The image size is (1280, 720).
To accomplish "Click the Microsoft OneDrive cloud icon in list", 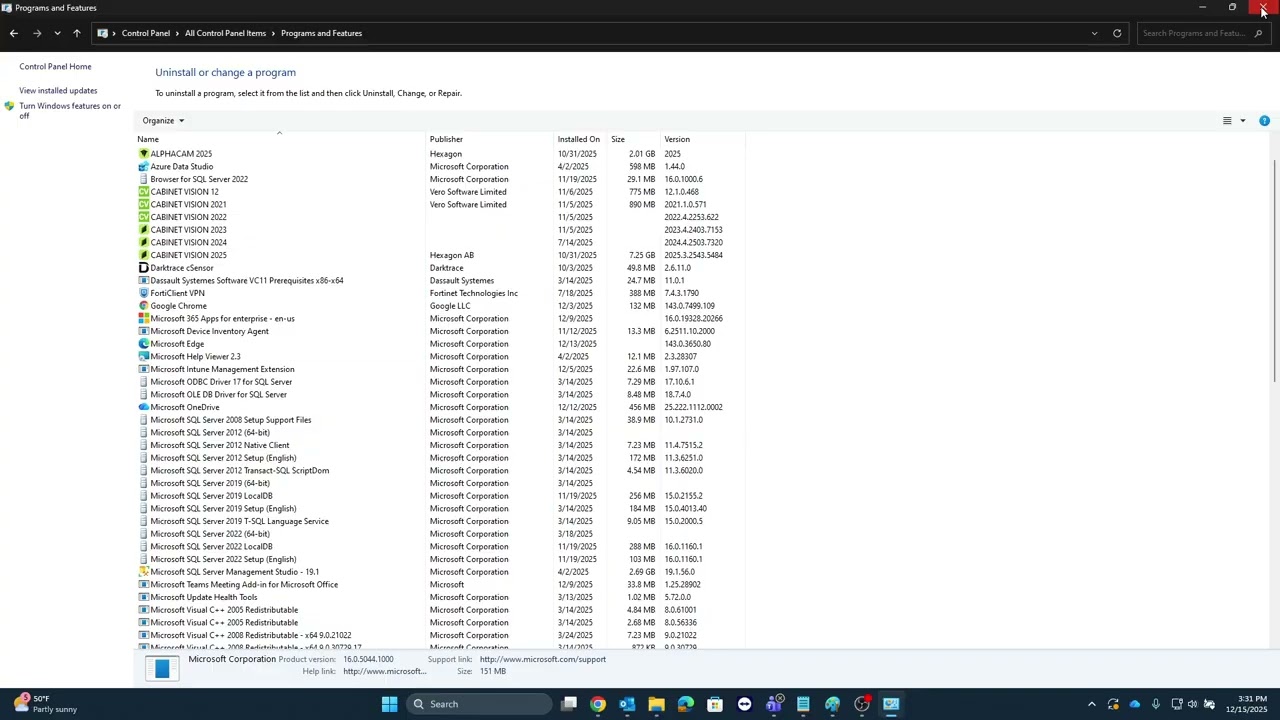I will tap(143, 407).
